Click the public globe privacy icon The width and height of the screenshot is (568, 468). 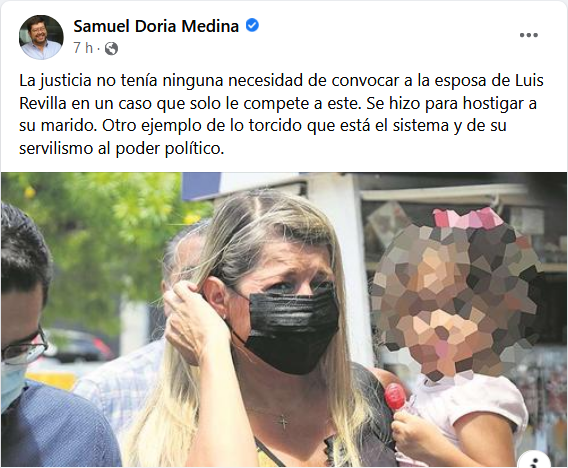coord(112,48)
